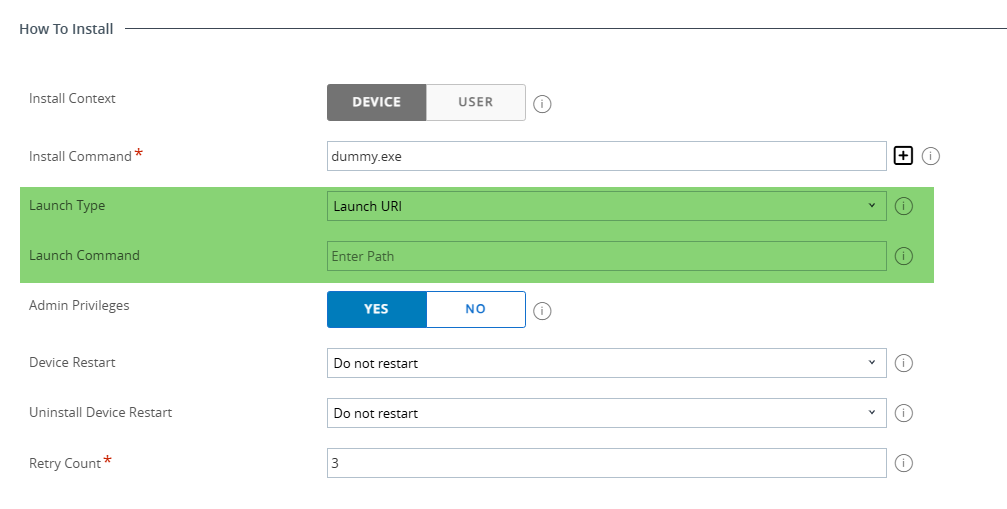Open info icon next to Retry Count
The image size is (1007, 509).
coord(904,463)
